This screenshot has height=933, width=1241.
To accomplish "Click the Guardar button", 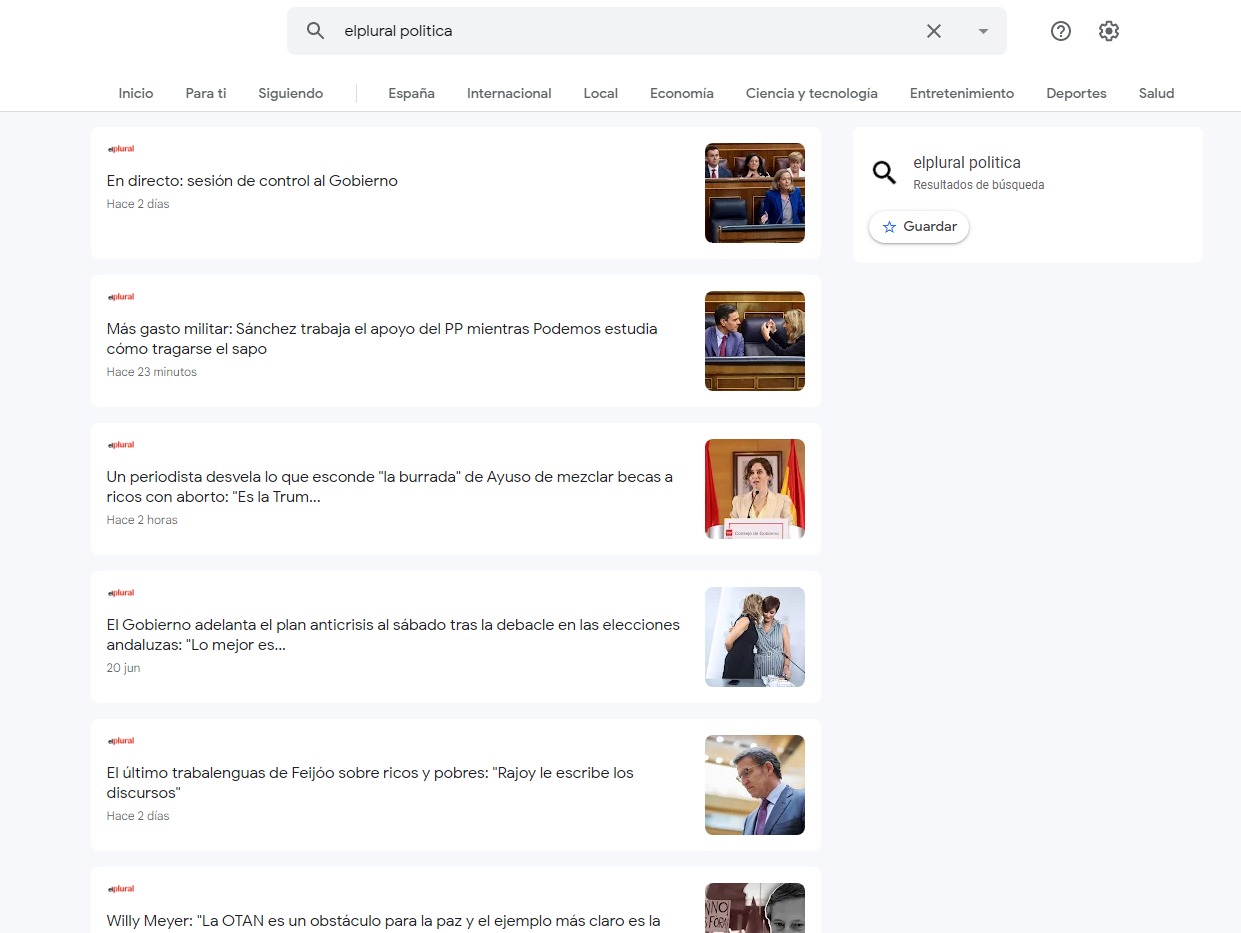I will tap(919, 227).
